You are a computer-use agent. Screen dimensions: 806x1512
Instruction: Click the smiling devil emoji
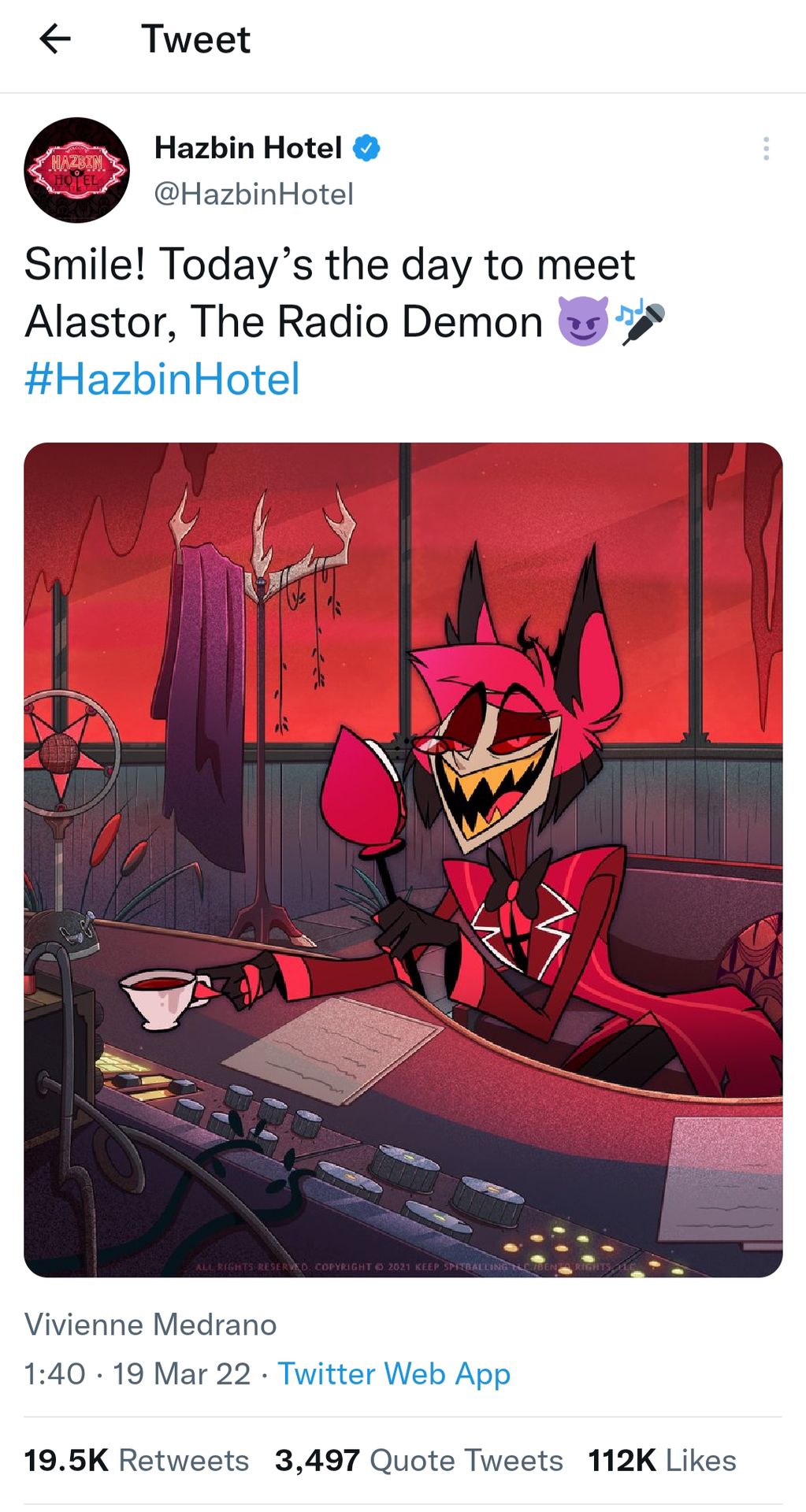click(x=583, y=321)
